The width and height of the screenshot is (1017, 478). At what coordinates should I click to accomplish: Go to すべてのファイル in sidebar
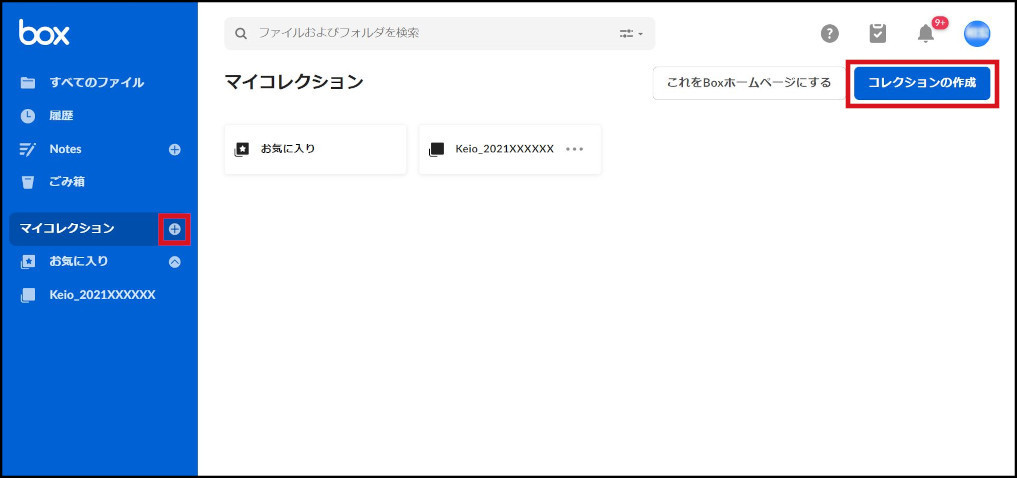pyautogui.click(x=96, y=82)
